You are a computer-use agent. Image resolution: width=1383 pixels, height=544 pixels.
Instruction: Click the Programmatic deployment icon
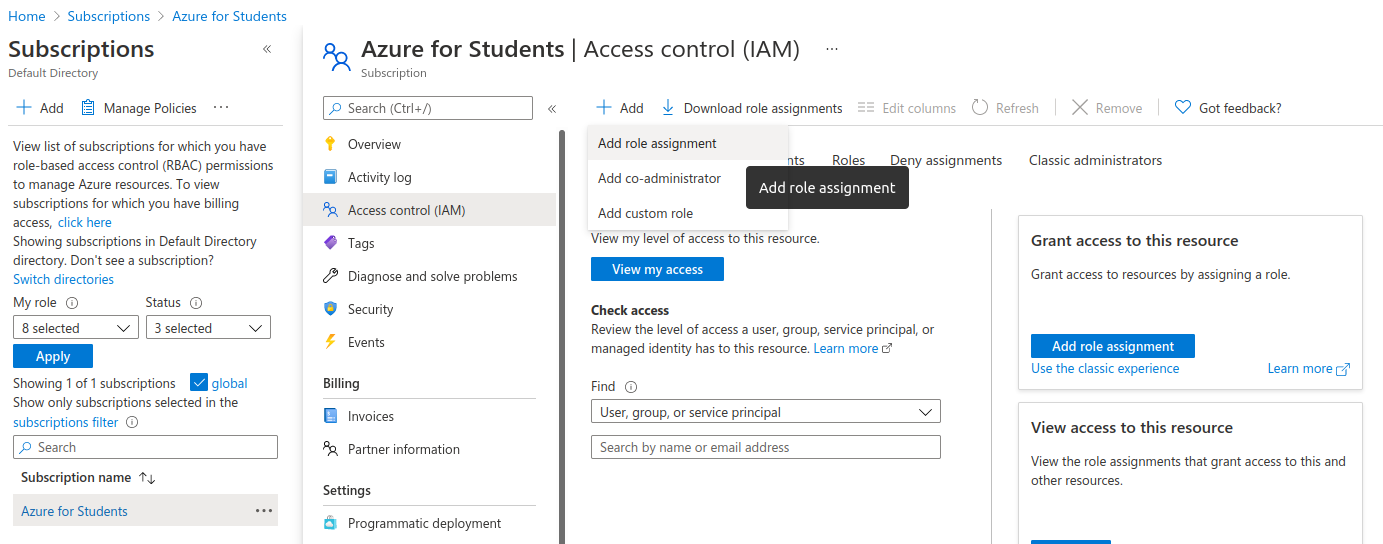[331, 523]
